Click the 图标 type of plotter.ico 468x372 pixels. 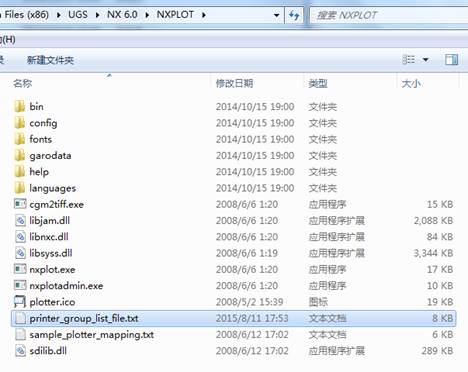(x=318, y=302)
